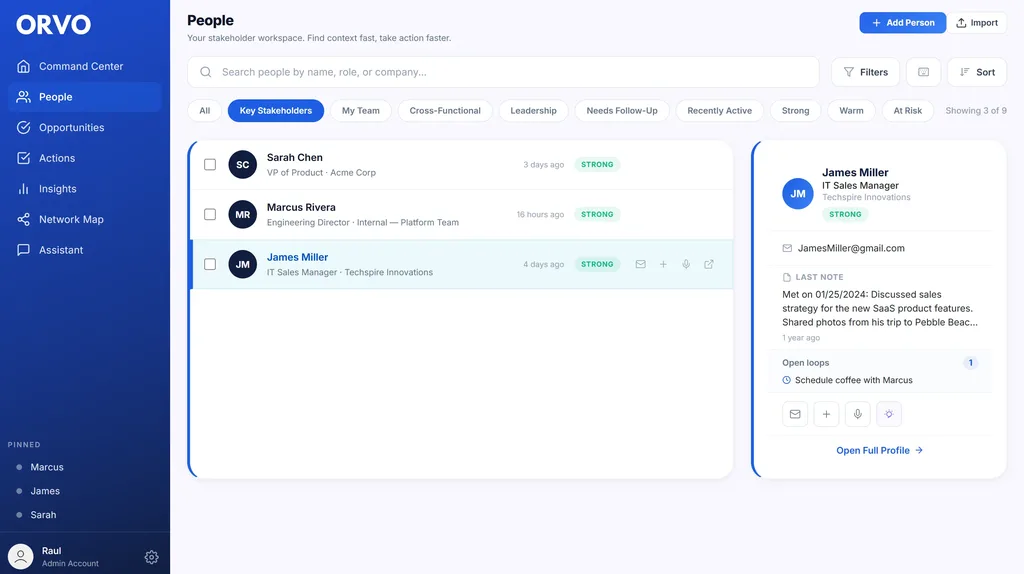The width and height of the screenshot is (1024, 574).
Task: Click the Add Person button
Action: pos(903,23)
